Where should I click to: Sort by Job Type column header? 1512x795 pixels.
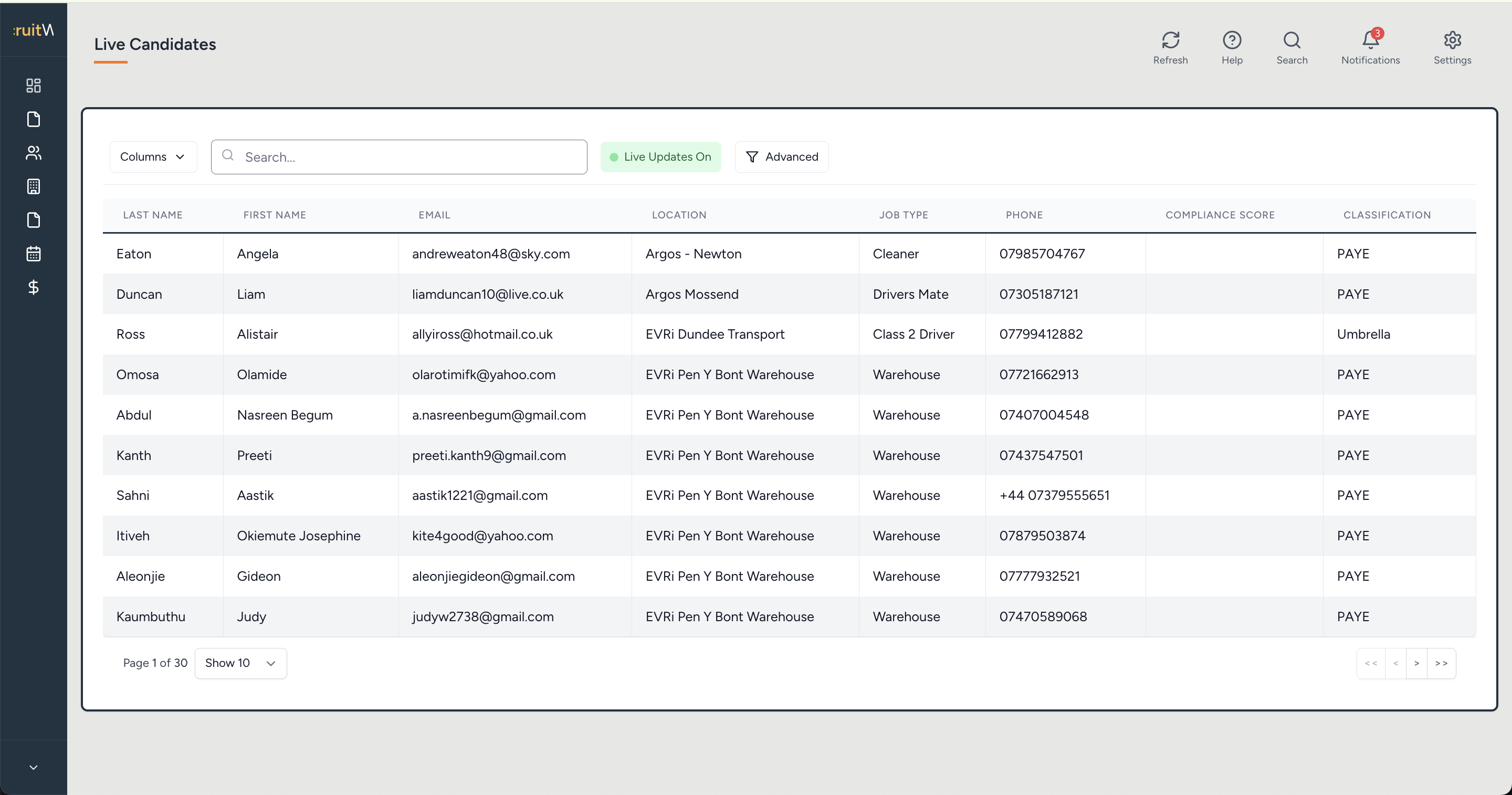904,215
